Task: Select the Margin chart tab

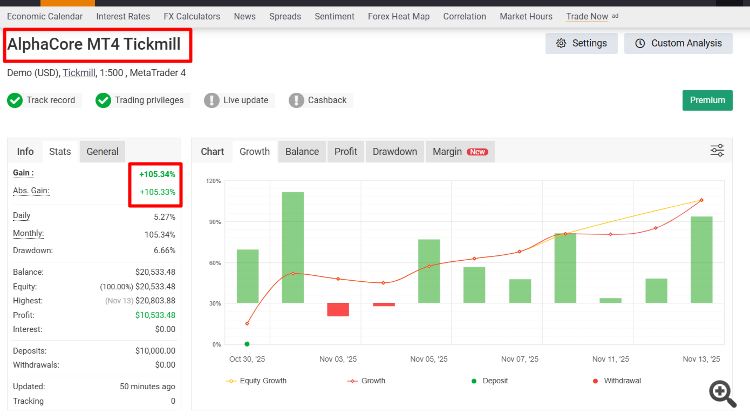Action: coord(460,152)
